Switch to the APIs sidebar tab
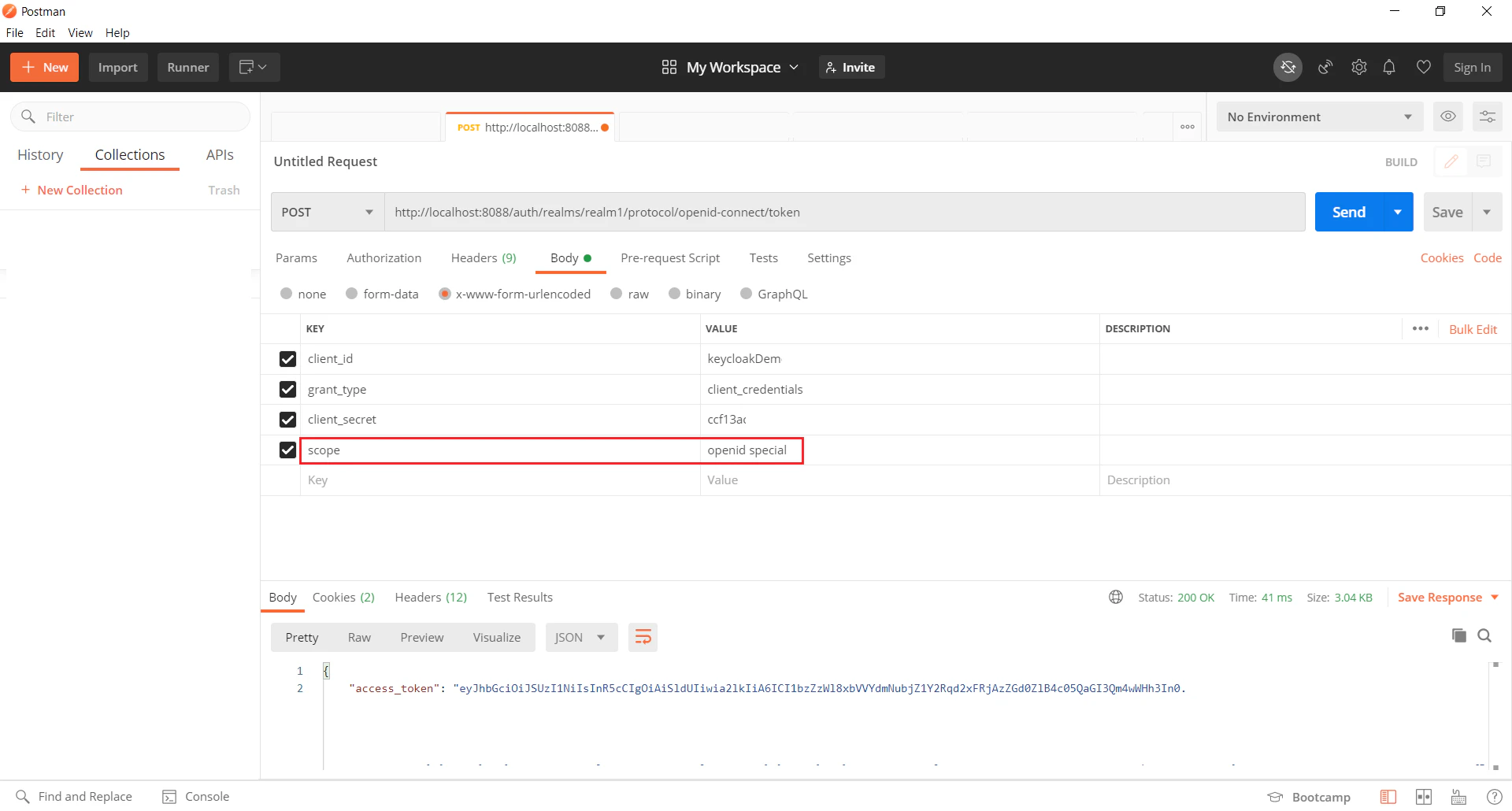This screenshot has height=811, width=1512. pos(220,155)
